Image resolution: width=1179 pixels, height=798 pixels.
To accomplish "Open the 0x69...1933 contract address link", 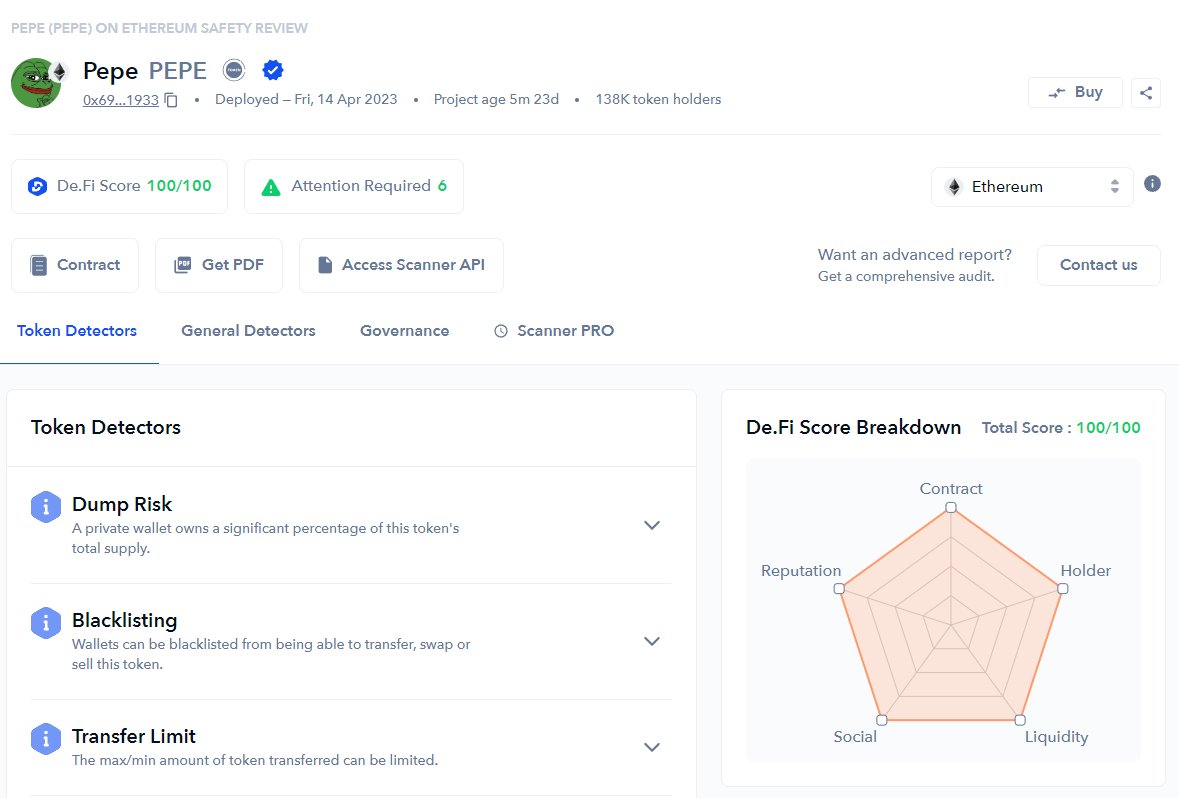I will 120,100.
